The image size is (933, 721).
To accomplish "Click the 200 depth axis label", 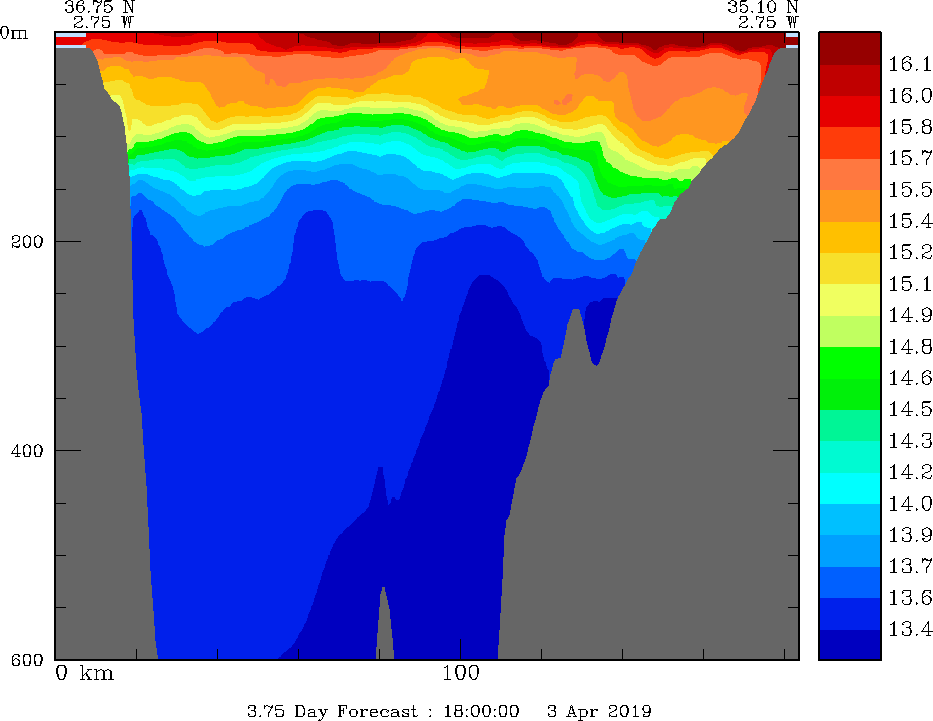I will (27, 242).
